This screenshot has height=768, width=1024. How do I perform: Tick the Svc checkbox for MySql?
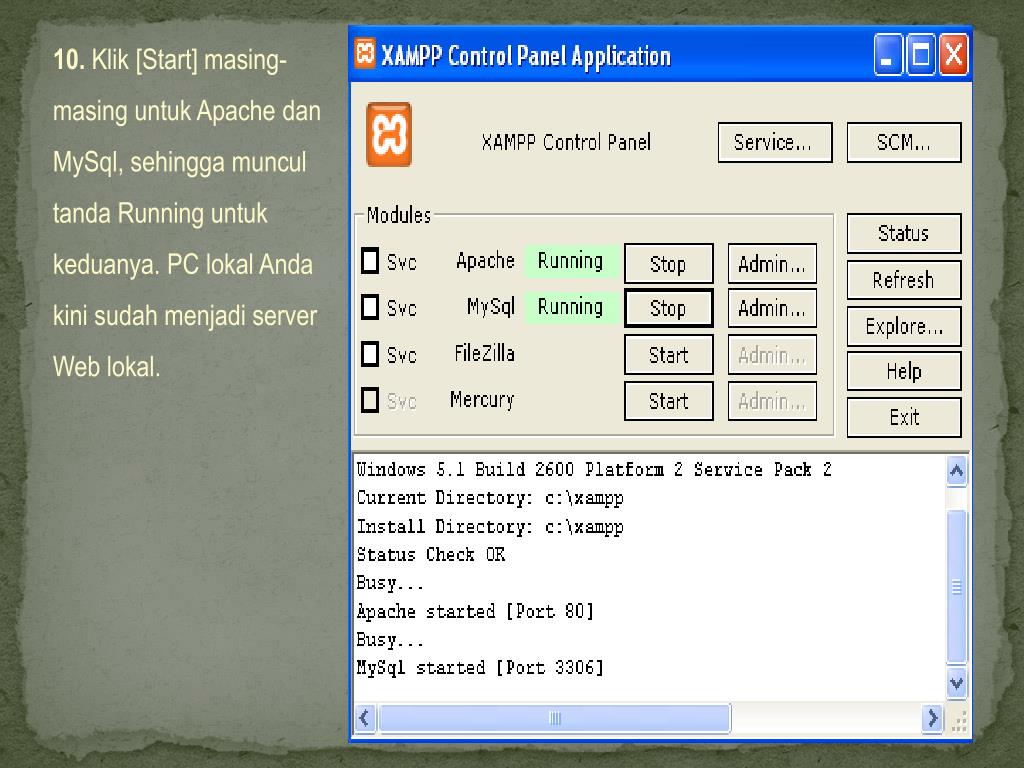click(370, 307)
